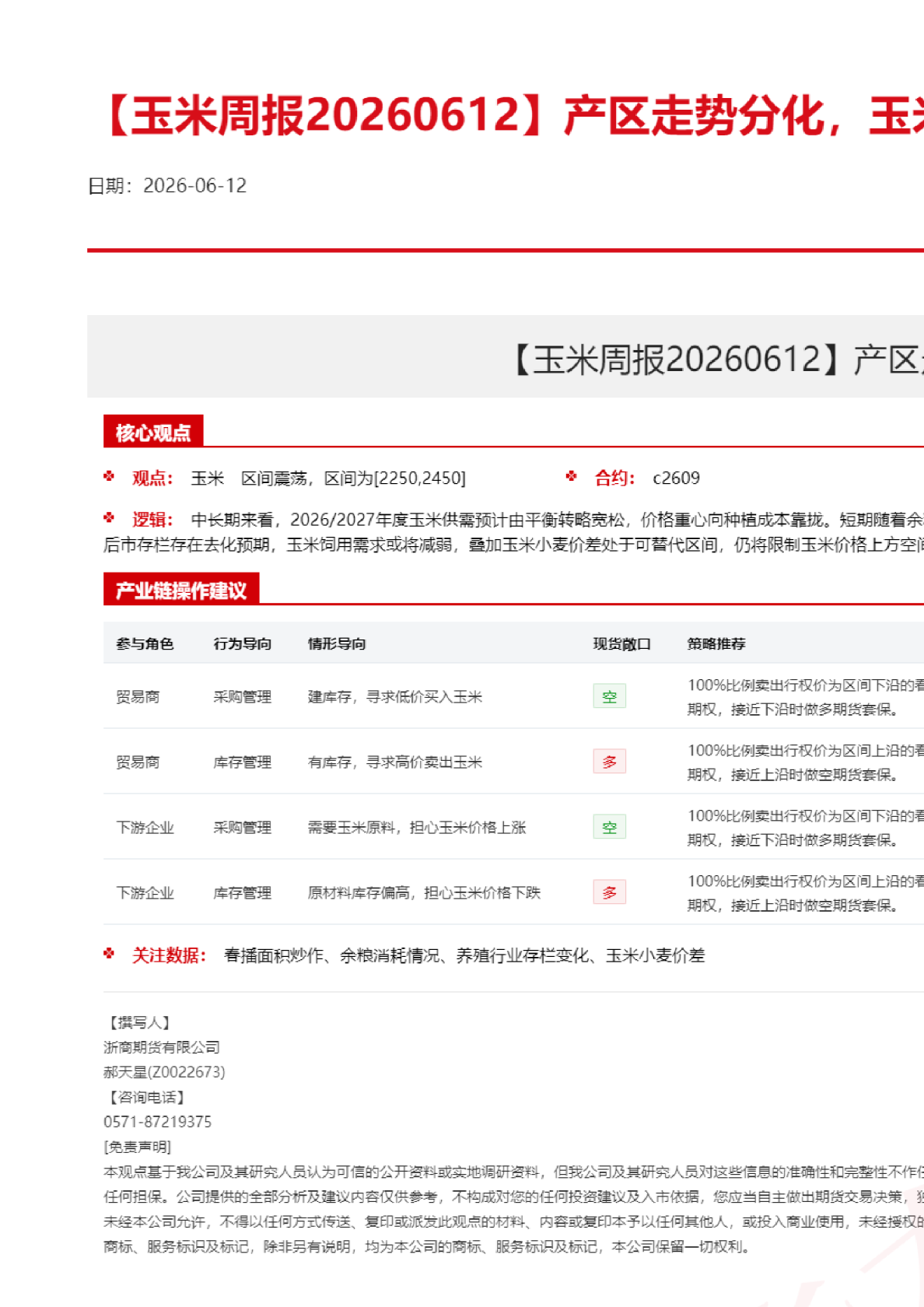Click the 行为导向 column header
Viewport: 924px width, 1307px height.
(243, 644)
